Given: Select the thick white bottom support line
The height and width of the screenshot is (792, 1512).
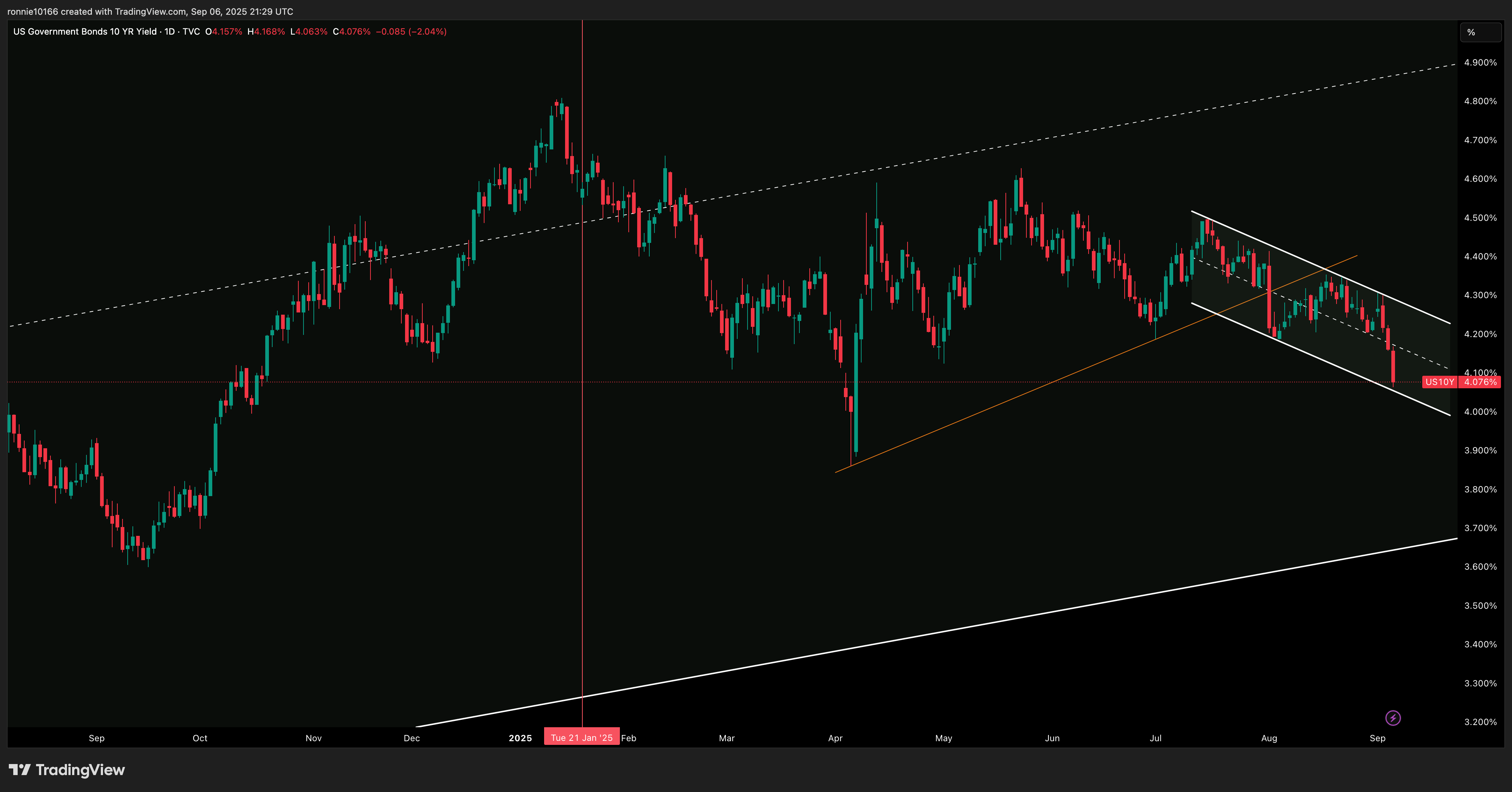Looking at the screenshot, I should click(x=939, y=632).
